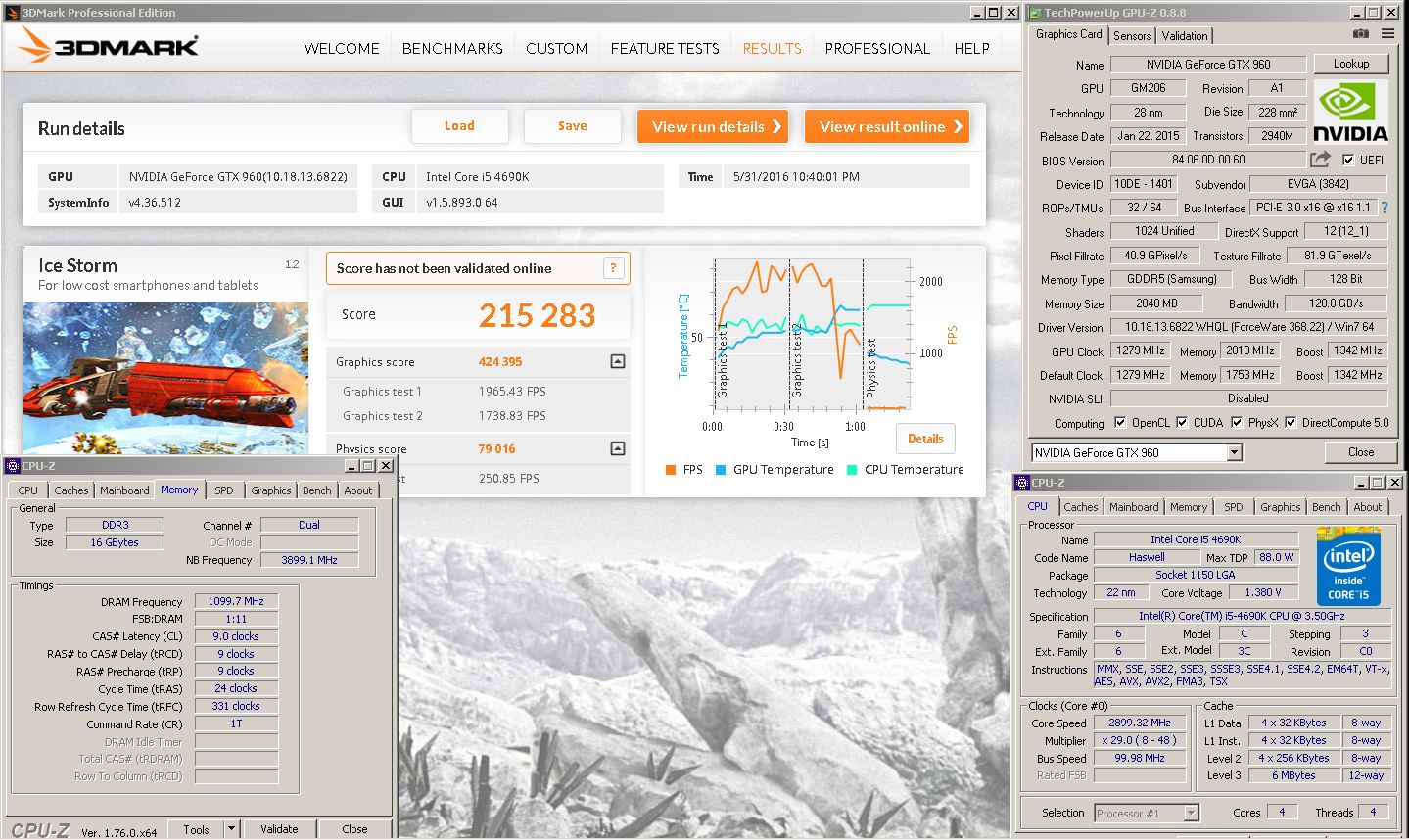Switch to SPD tab in CPU-Z Memory window

[224, 490]
